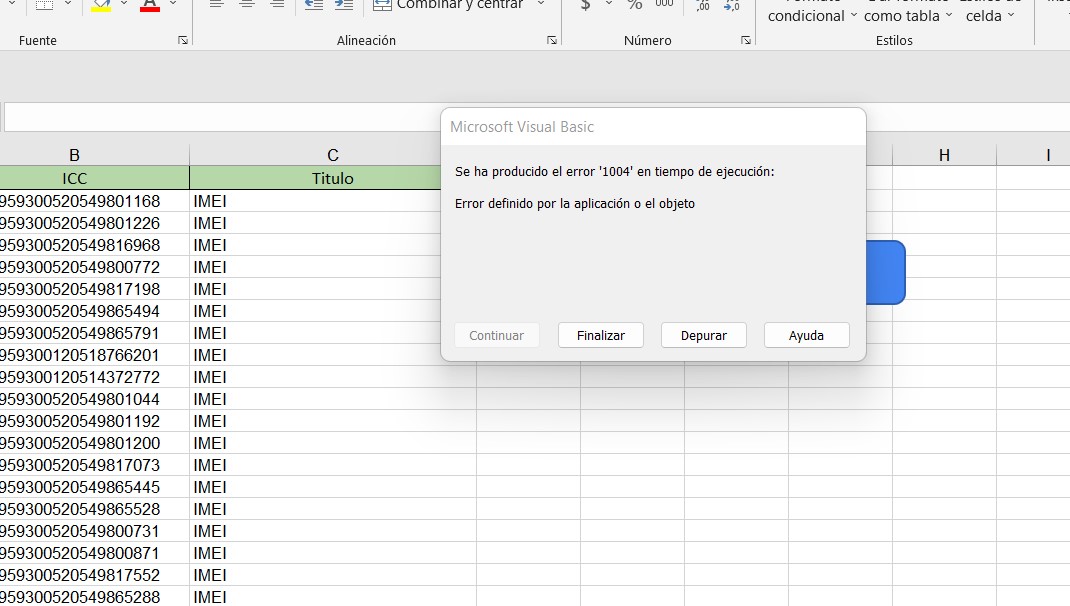Select the cell ending in 549816968
Image resolution: width=1070 pixels, height=606 pixels.
coord(94,245)
